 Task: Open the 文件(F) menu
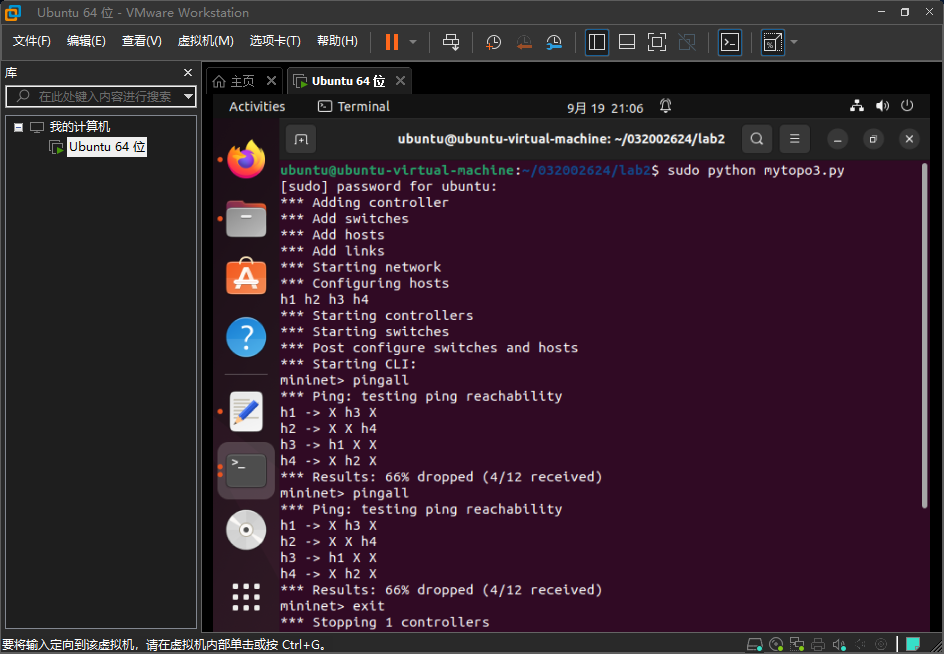[31, 40]
